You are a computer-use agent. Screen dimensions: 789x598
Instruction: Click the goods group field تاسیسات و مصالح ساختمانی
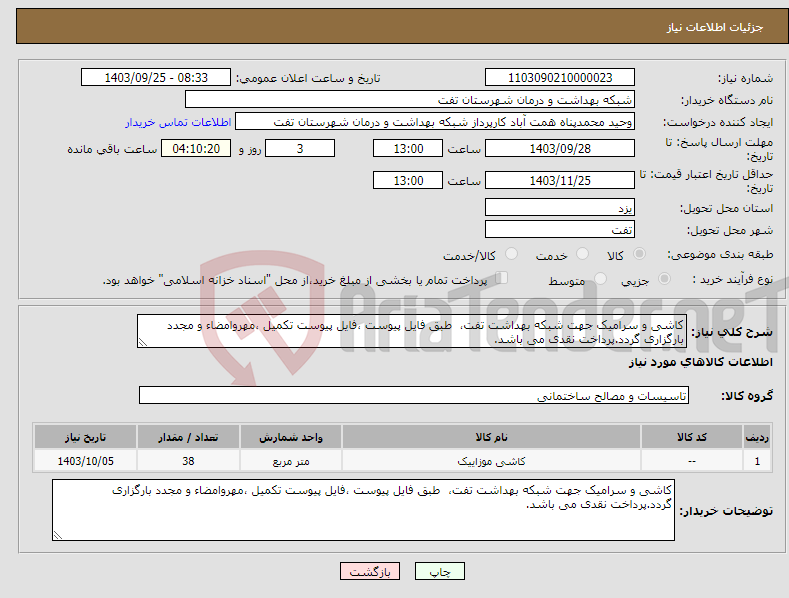(x=414, y=395)
